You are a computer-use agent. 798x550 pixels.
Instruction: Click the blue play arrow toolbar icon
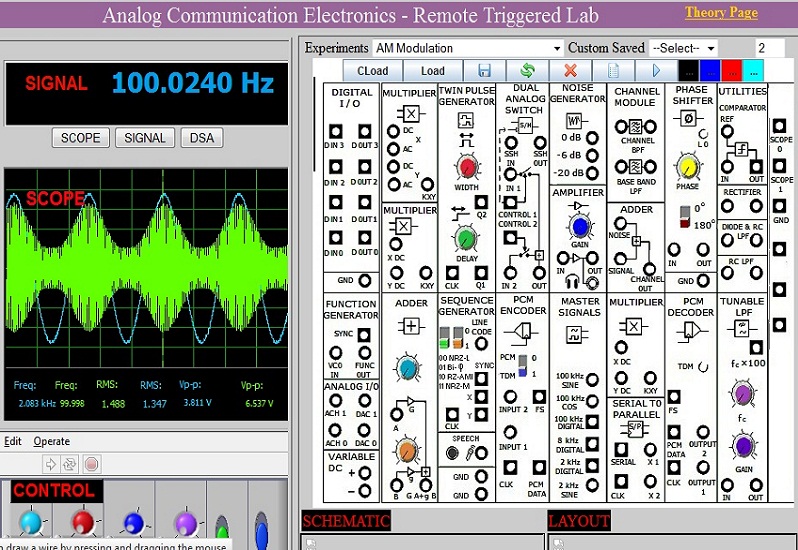(x=656, y=71)
